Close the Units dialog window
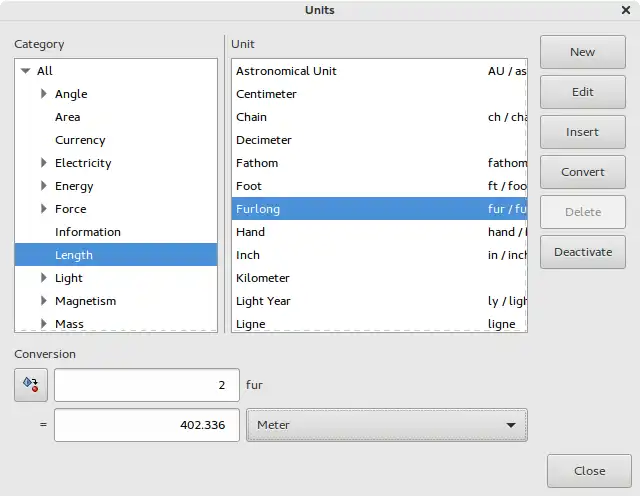Screen dimensions: 640x496 (x=625, y=10)
